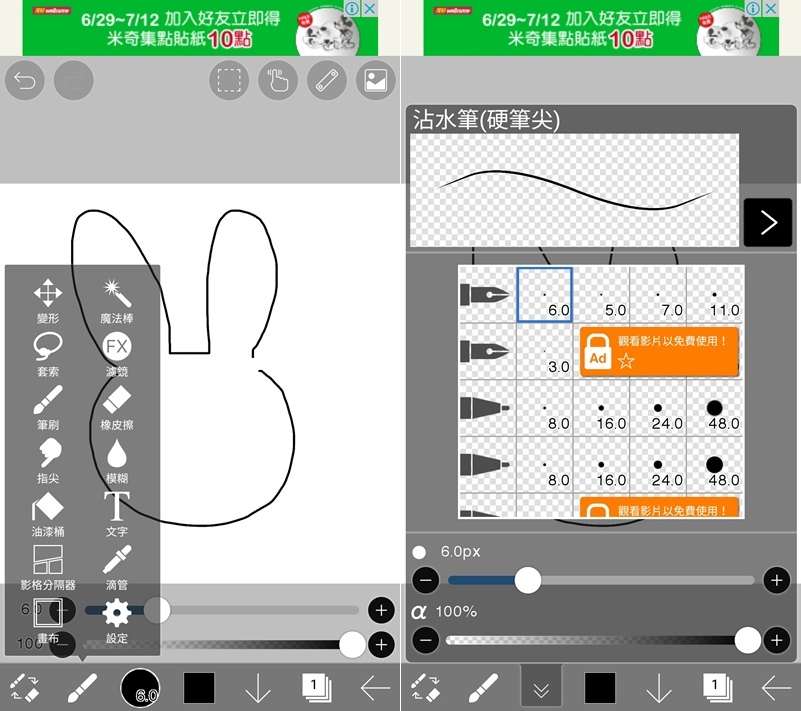Select the 影格分隔器 frame divider tool
801x711 pixels.
point(48,567)
